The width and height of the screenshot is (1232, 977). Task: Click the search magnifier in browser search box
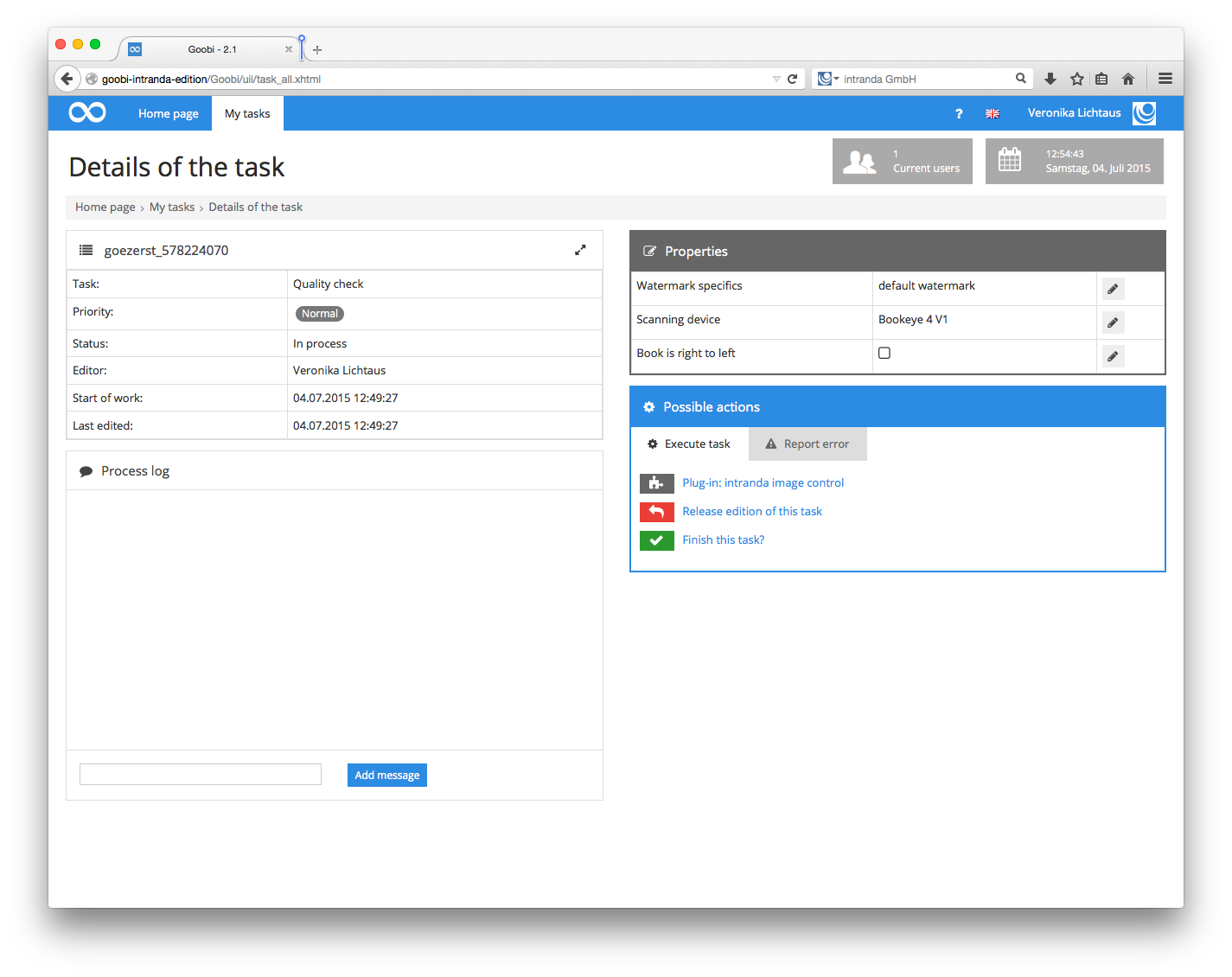point(1021,79)
